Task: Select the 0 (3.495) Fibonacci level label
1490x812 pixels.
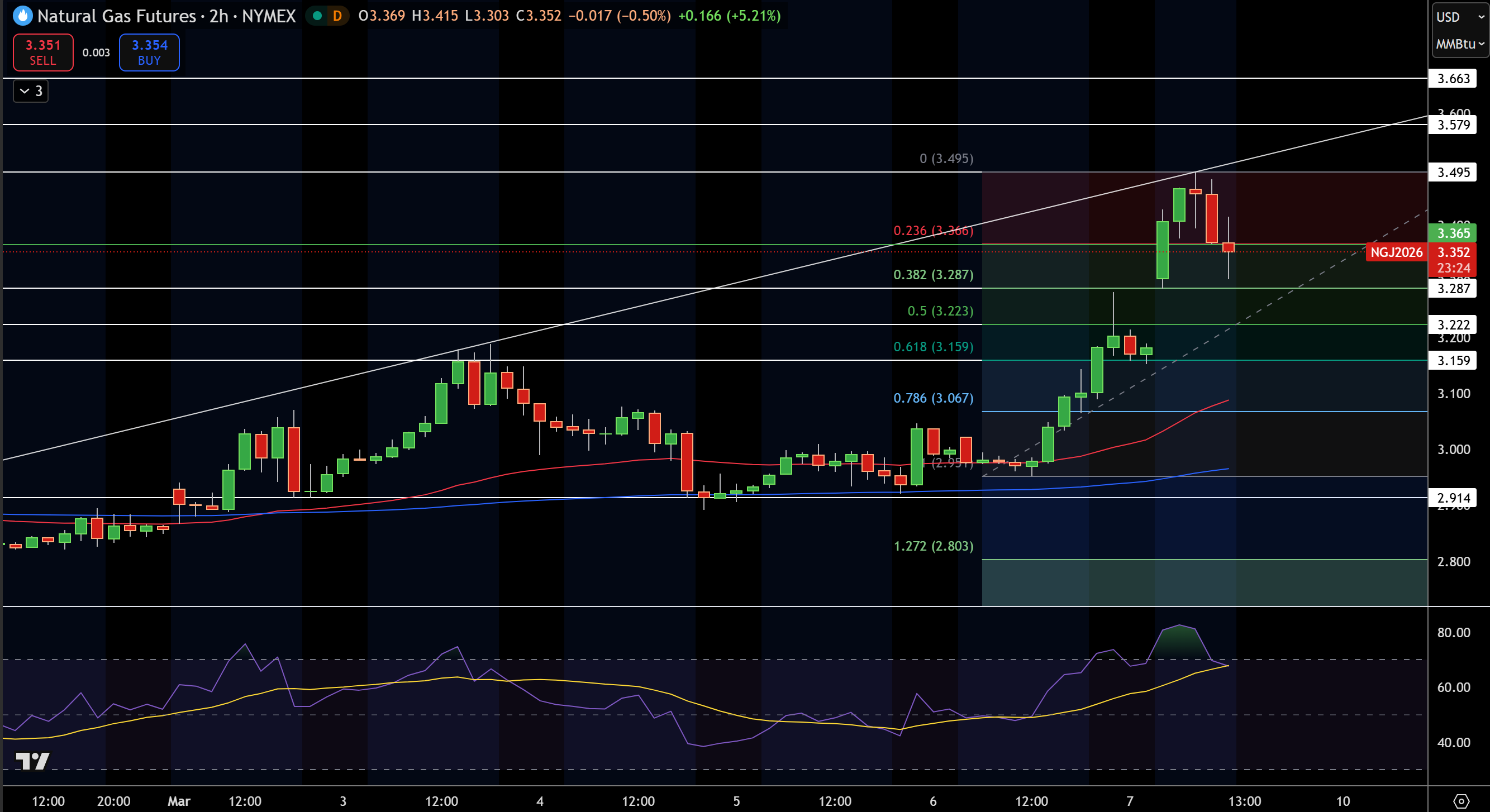Action: (x=946, y=158)
